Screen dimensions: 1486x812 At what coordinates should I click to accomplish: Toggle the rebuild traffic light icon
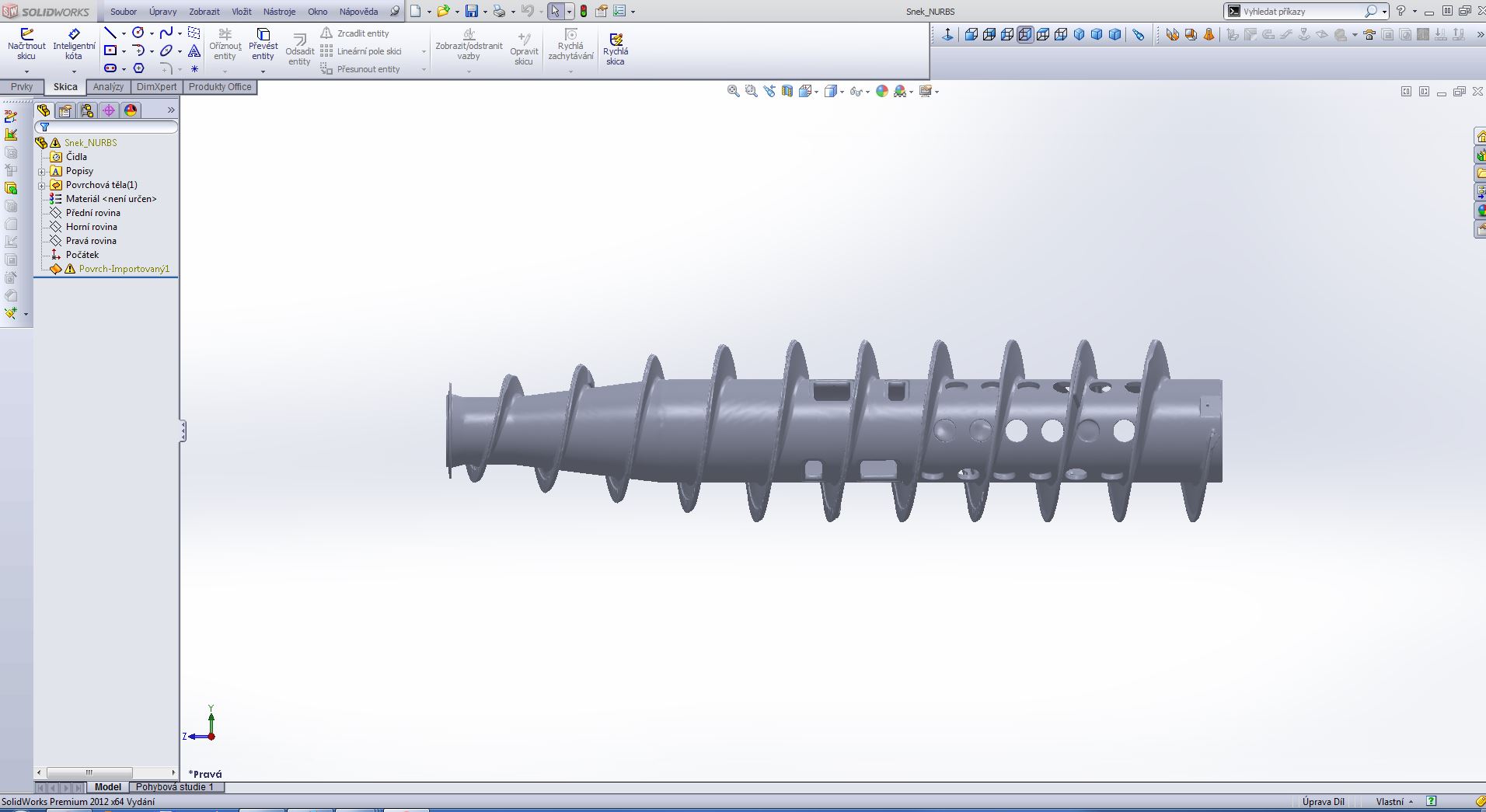pos(583,12)
